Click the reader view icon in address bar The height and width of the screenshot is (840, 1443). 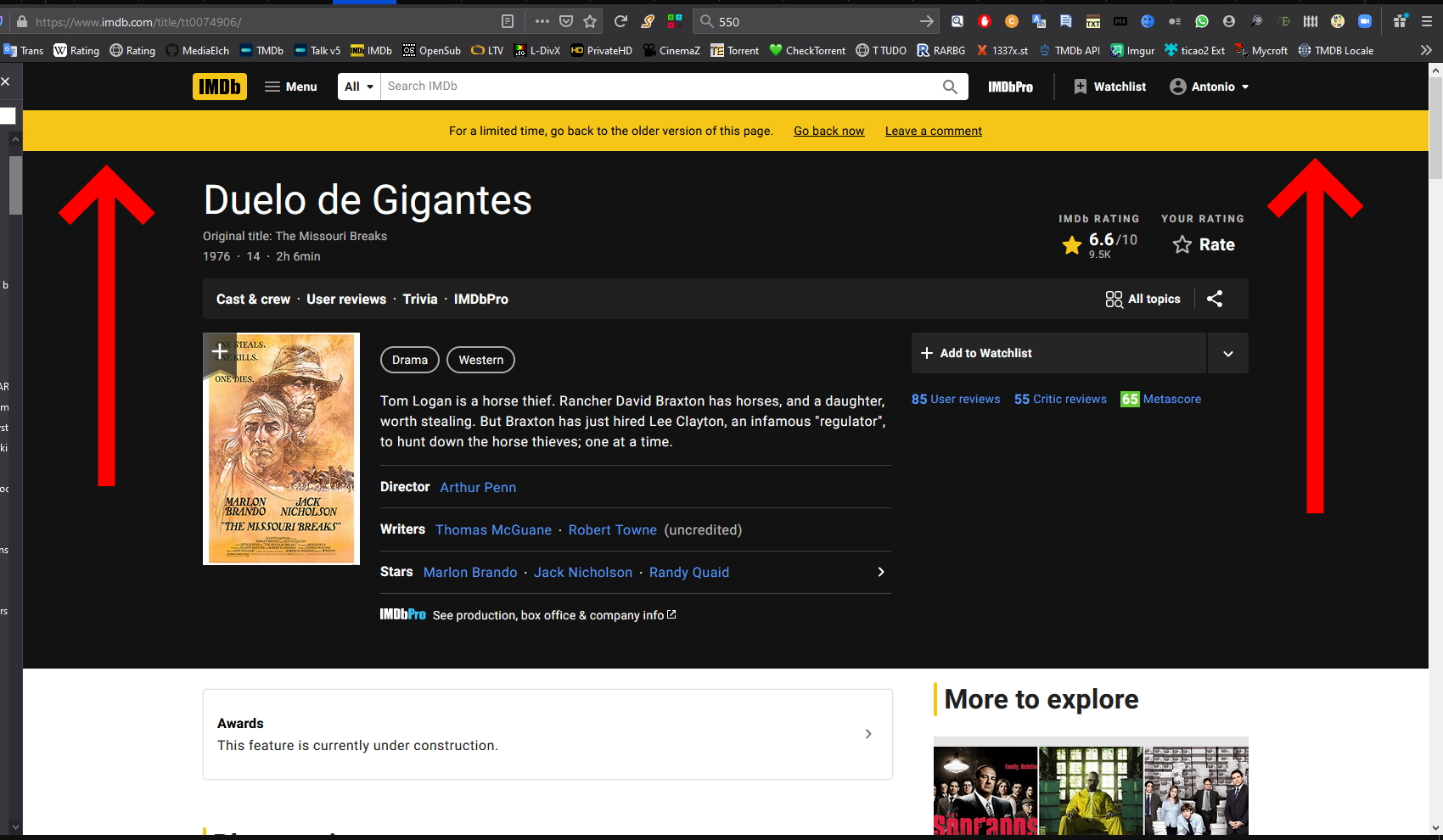click(507, 21)
